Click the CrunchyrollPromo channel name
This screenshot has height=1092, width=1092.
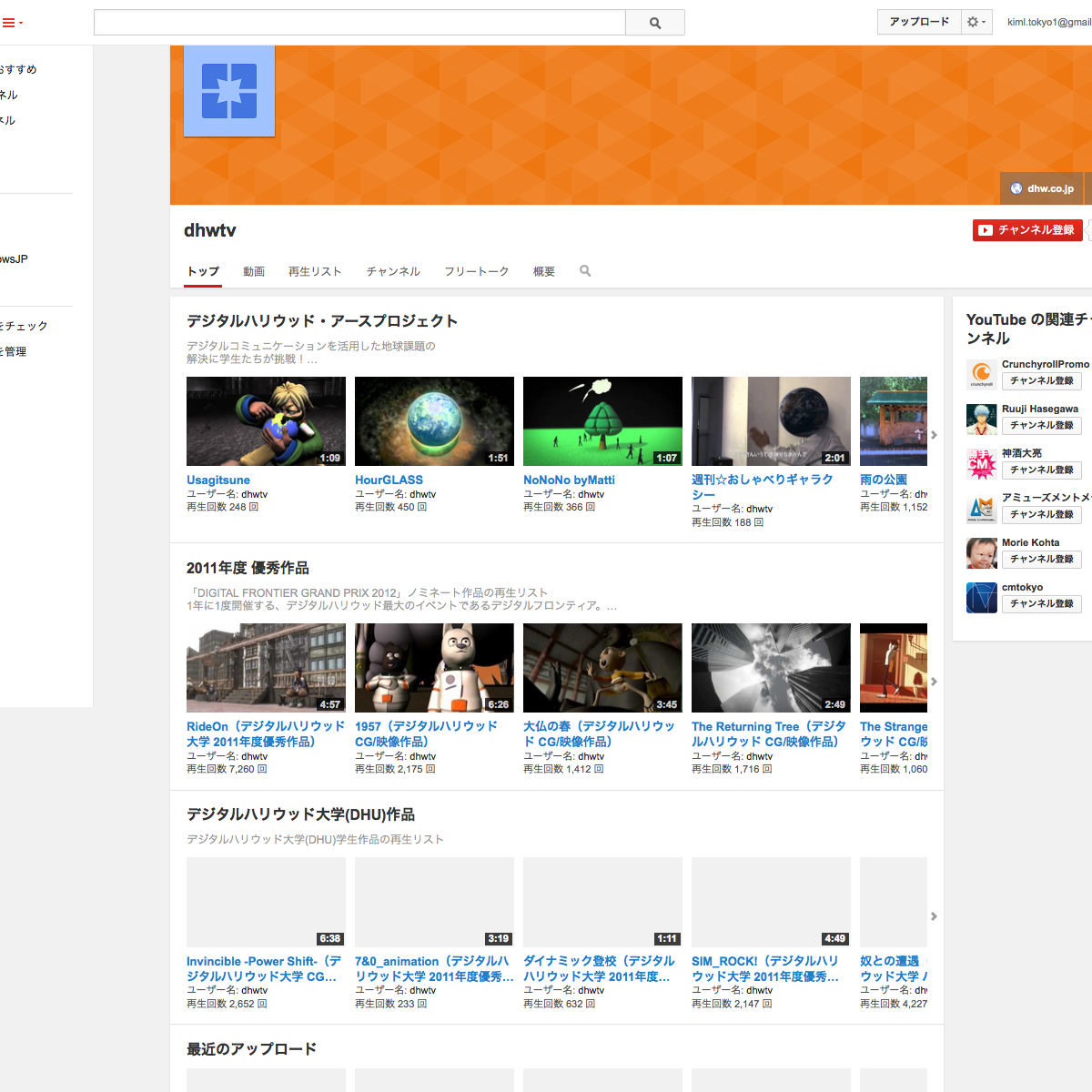1046,364
